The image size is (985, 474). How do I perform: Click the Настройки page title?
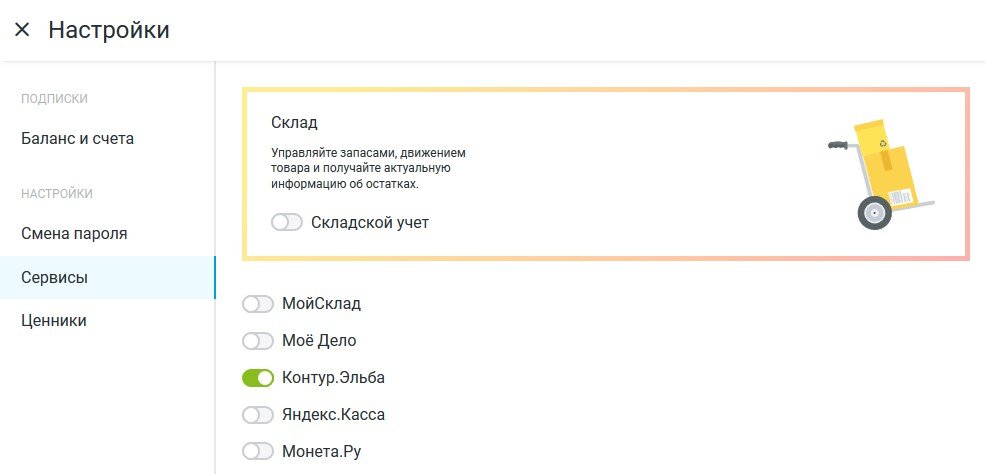click(109, 30)
